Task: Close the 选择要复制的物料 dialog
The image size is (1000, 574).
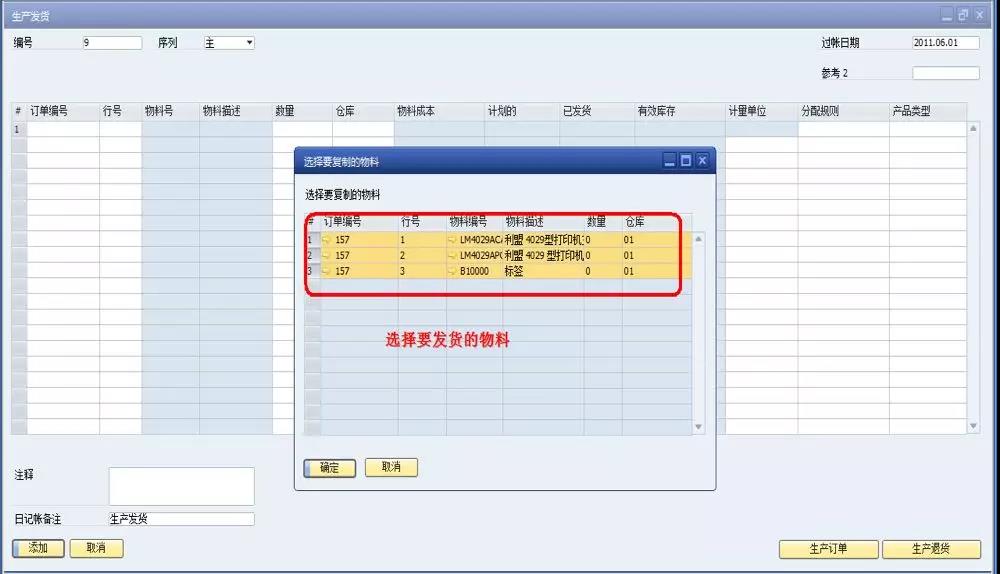Action: [702, 160]
